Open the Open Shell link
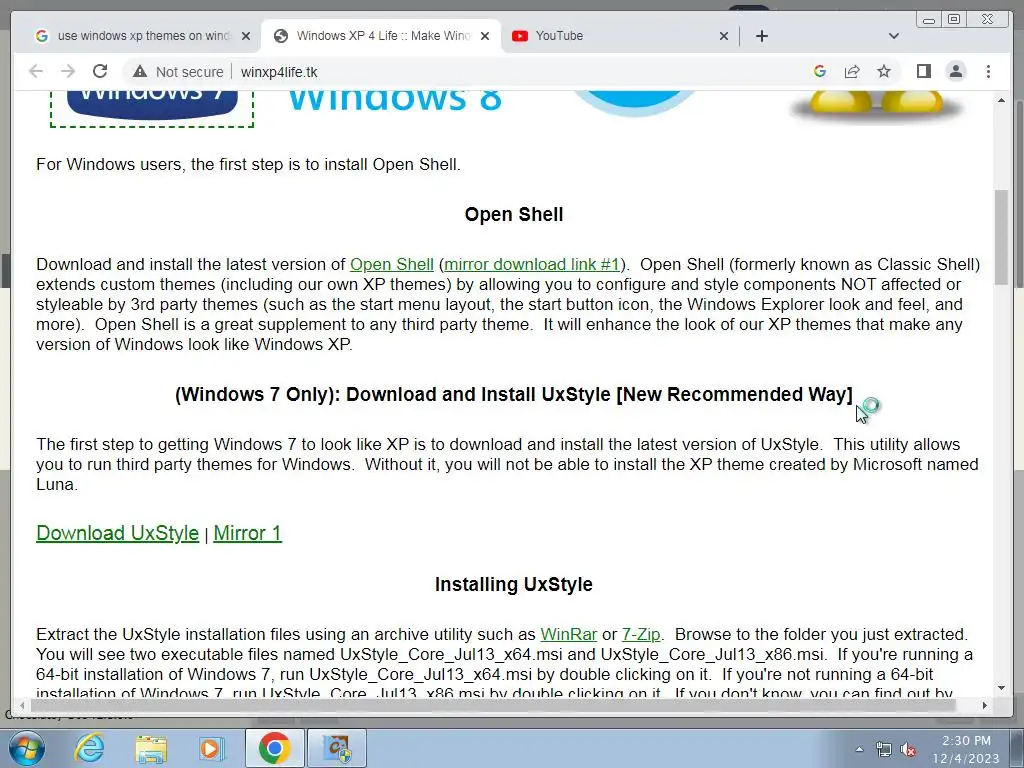The height and width of the screenshot is (768, 1024). (x=392, y=264)
